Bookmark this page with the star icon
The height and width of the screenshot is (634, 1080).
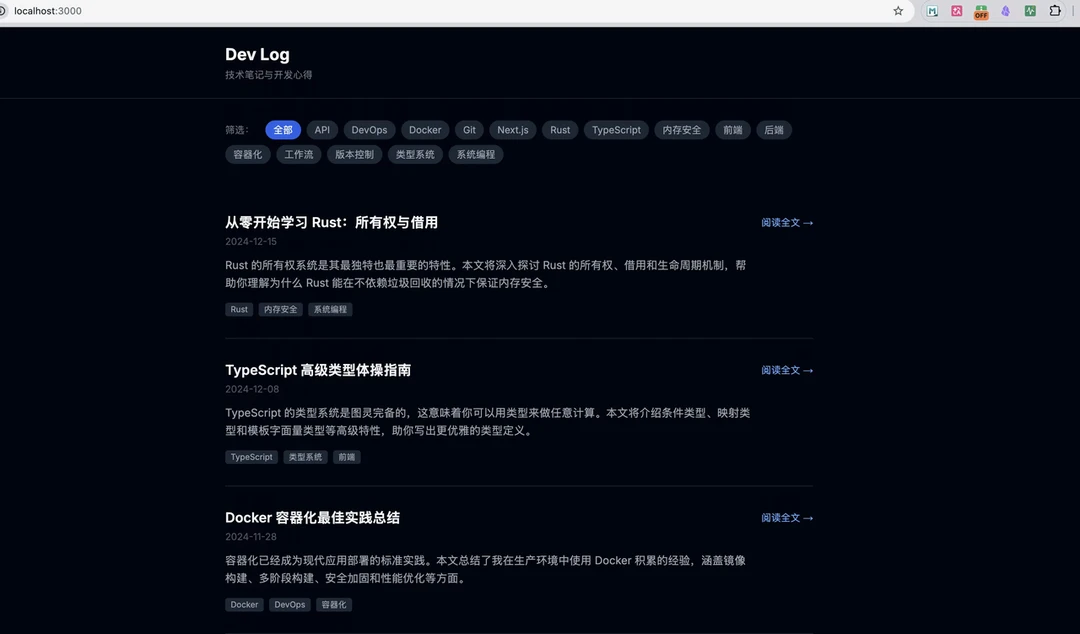tap(897, 11)
